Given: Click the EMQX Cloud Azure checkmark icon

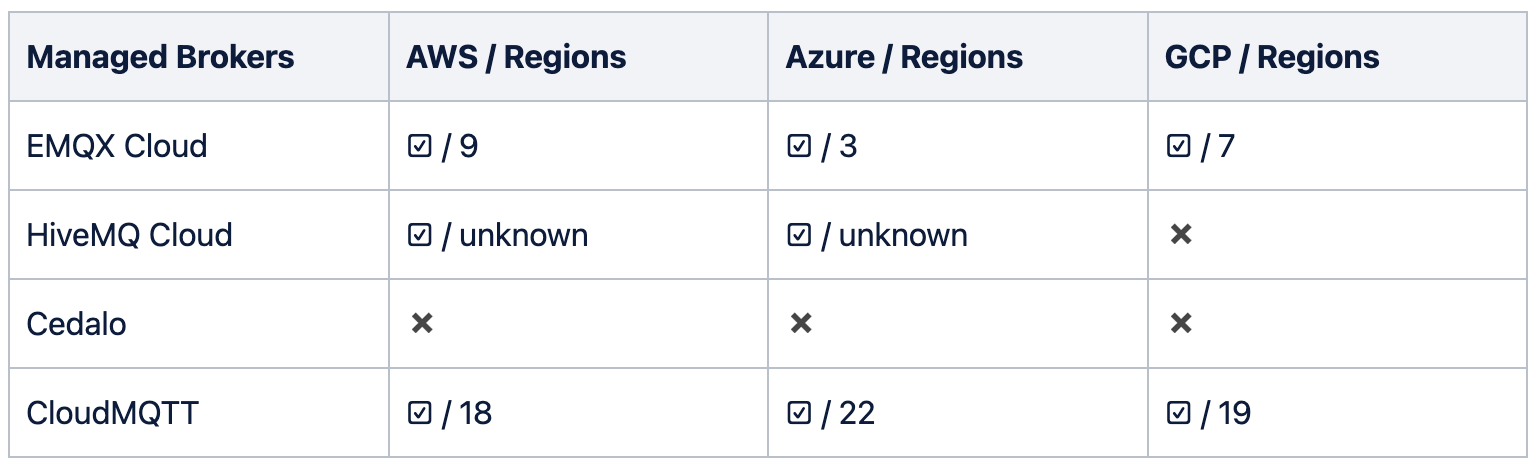Looking at the screenshot, I should coord(799,147).
